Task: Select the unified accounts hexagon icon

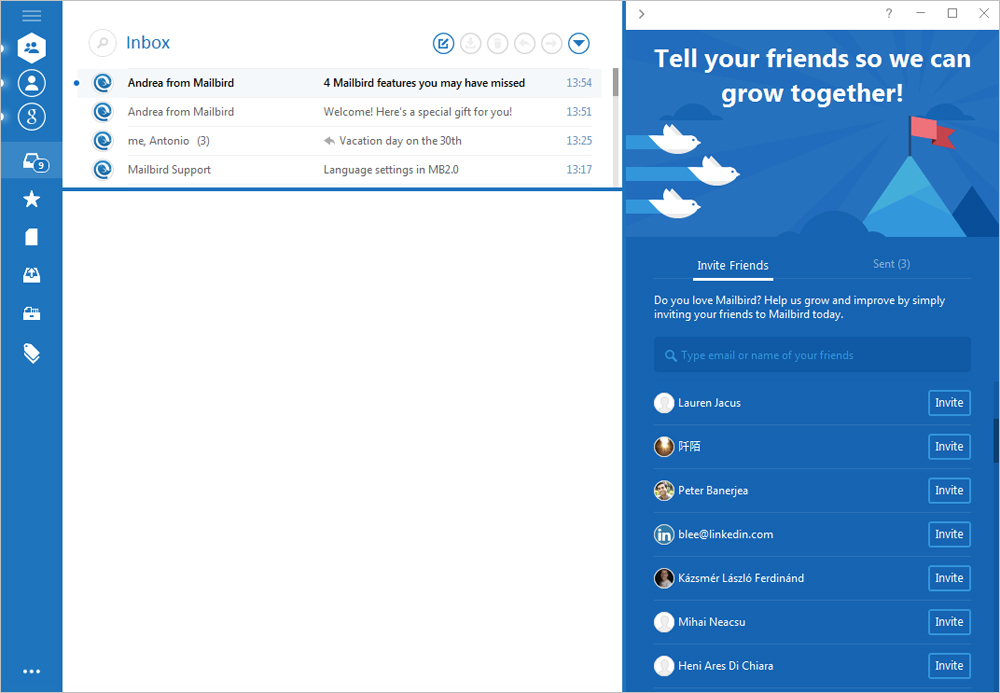Action: tap(31, 47)
